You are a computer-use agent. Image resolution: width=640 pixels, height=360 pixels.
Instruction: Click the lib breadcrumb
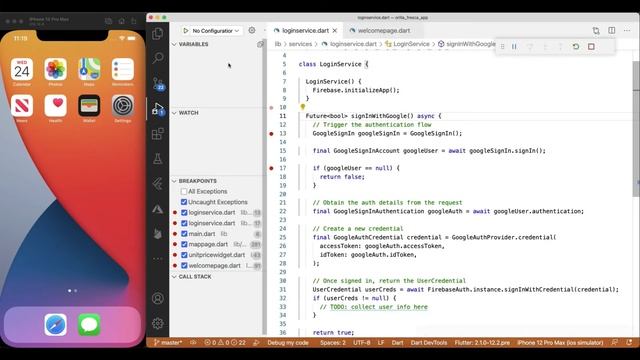(278, 44)
